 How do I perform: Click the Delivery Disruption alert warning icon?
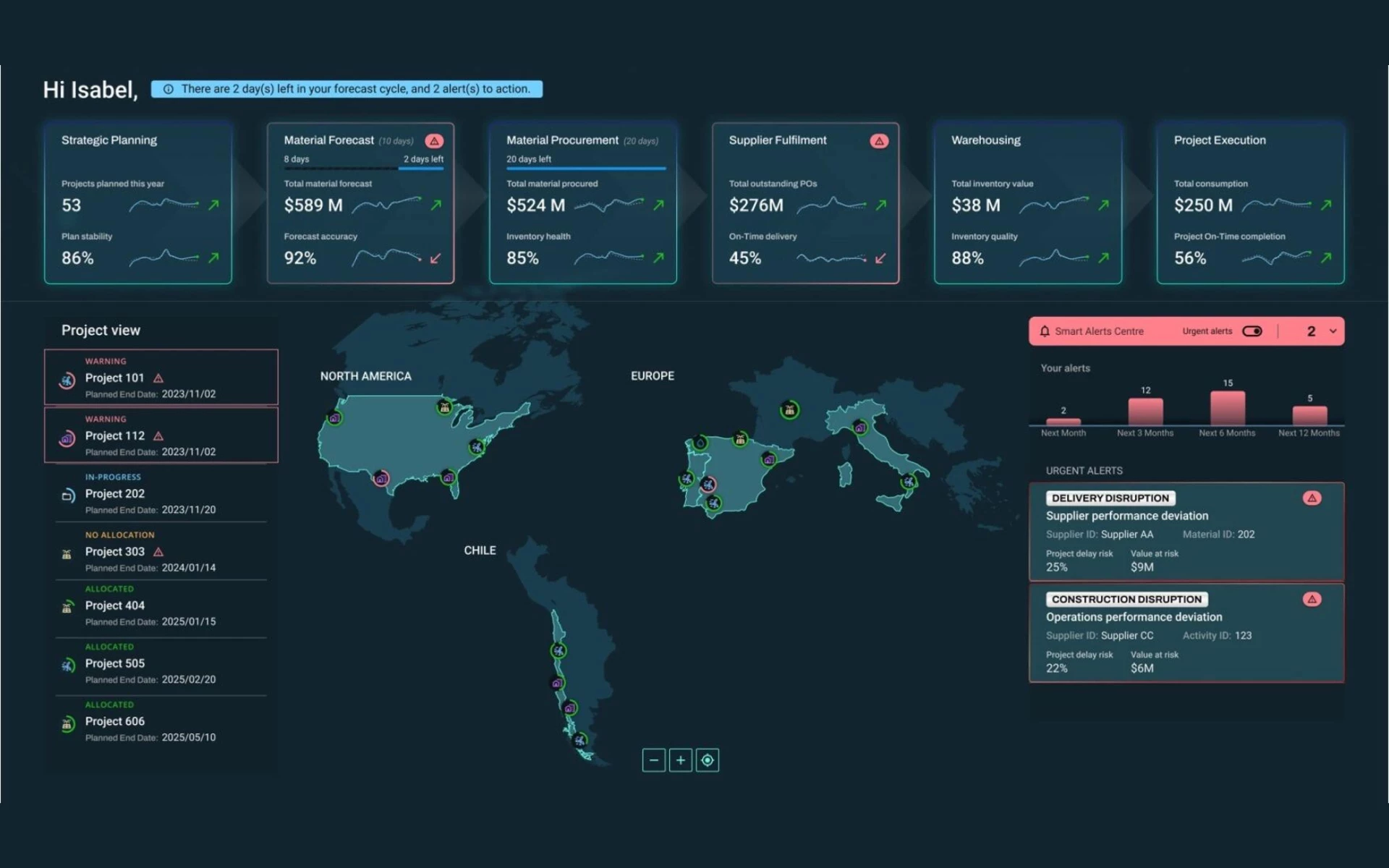[x=1312, y=498]
